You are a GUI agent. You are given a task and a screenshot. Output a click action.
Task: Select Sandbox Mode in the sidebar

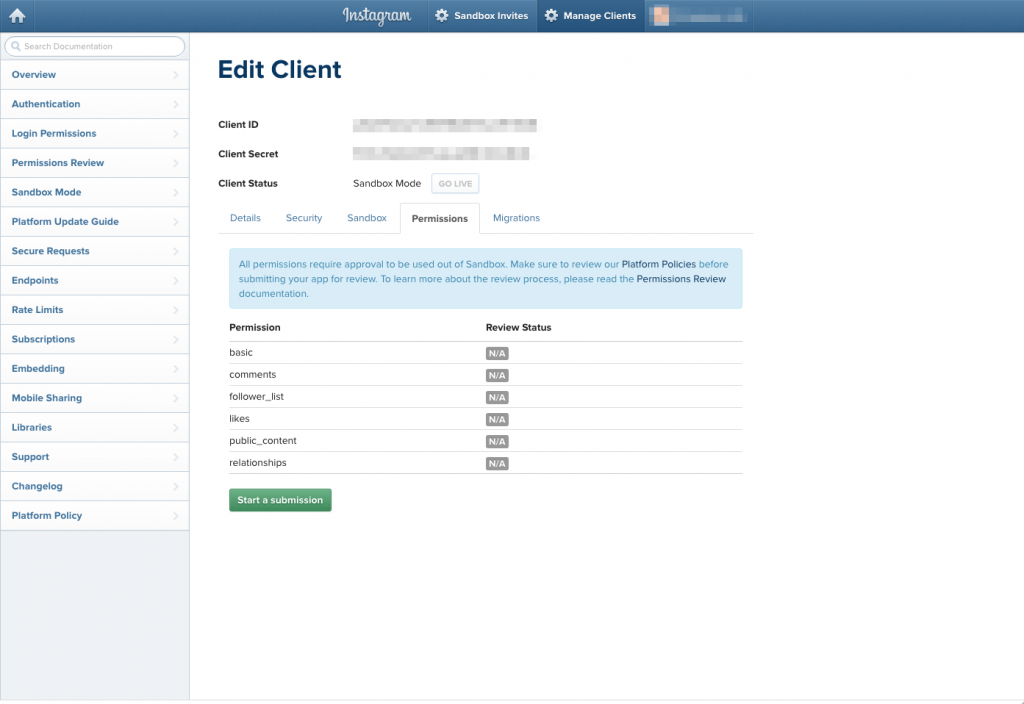point(46,192)
